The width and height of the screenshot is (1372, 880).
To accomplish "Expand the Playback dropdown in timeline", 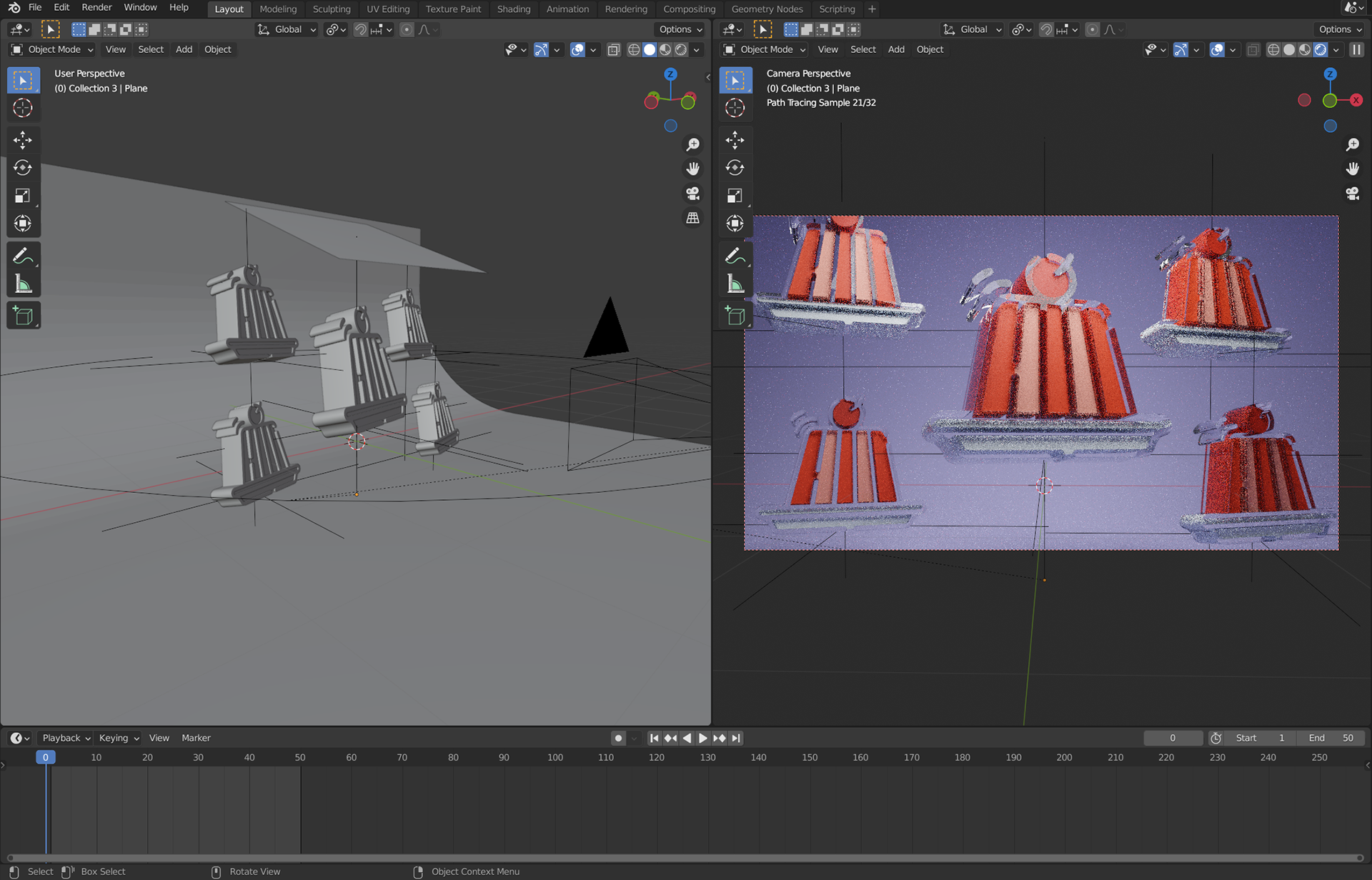I will coord(66,738).
